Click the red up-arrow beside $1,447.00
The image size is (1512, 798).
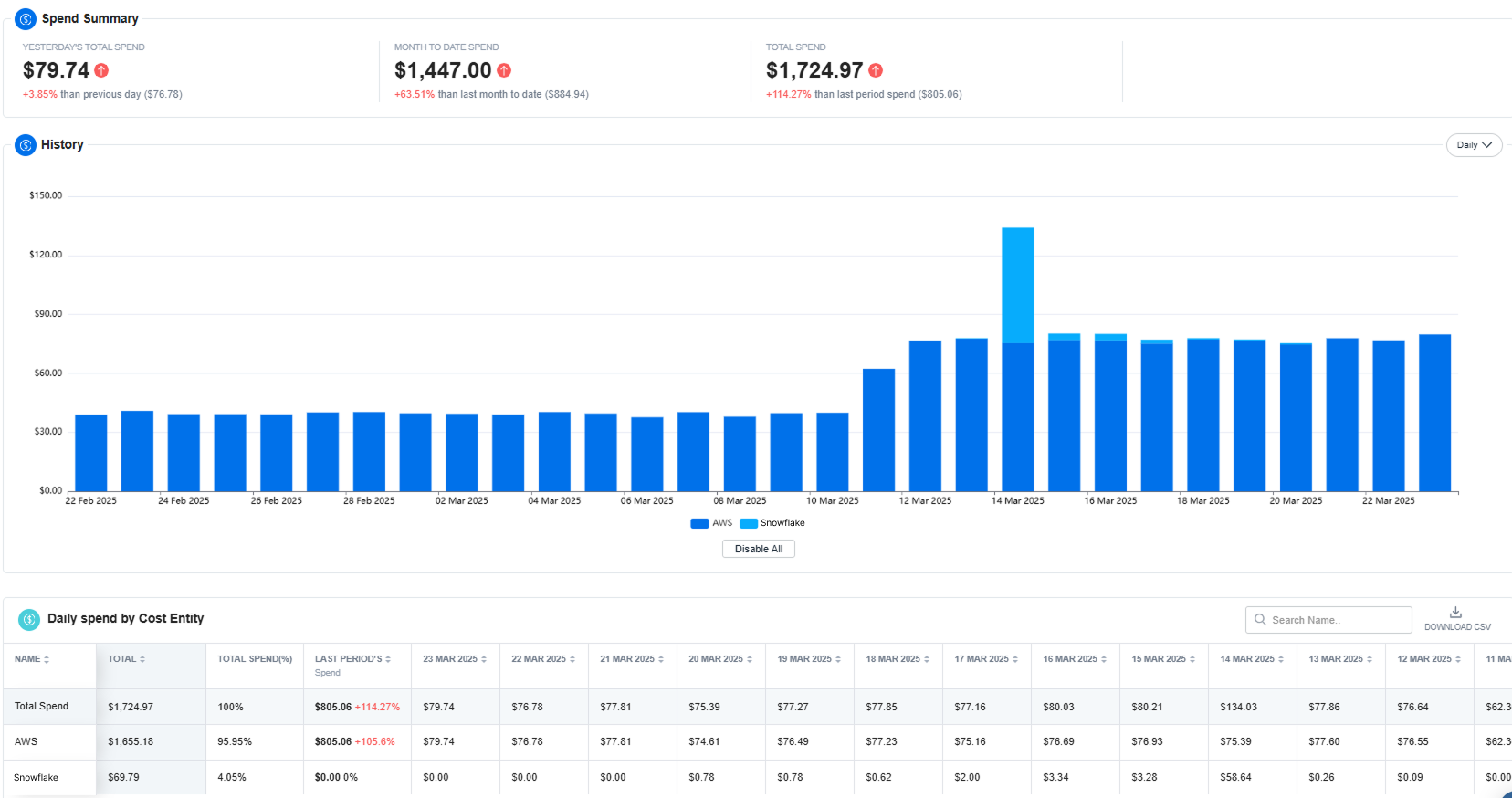pos(504,70)
